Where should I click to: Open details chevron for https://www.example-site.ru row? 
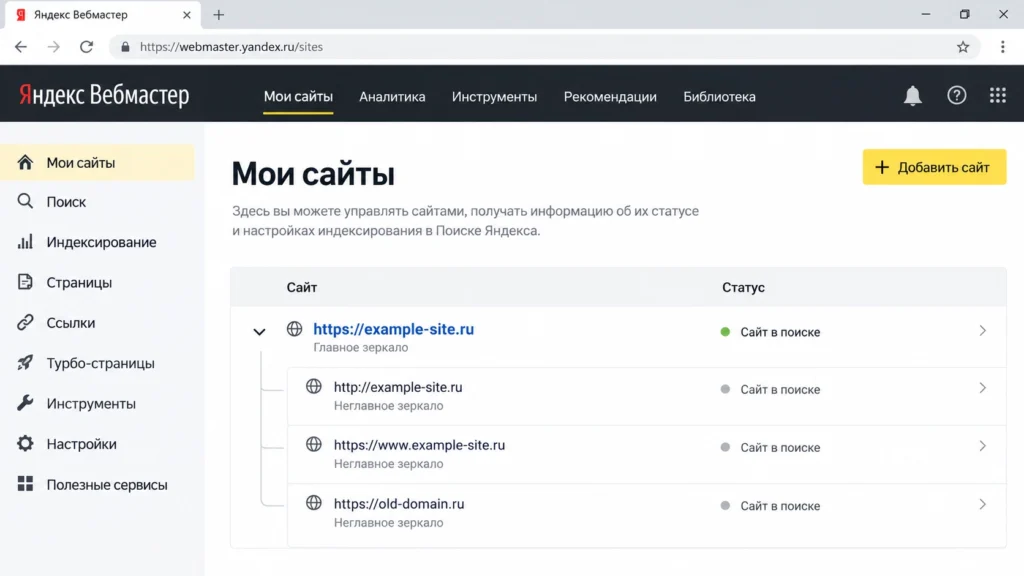(982, 446)
